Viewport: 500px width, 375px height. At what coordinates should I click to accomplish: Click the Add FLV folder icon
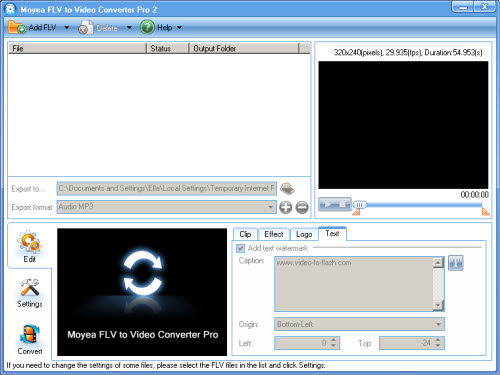17,27
